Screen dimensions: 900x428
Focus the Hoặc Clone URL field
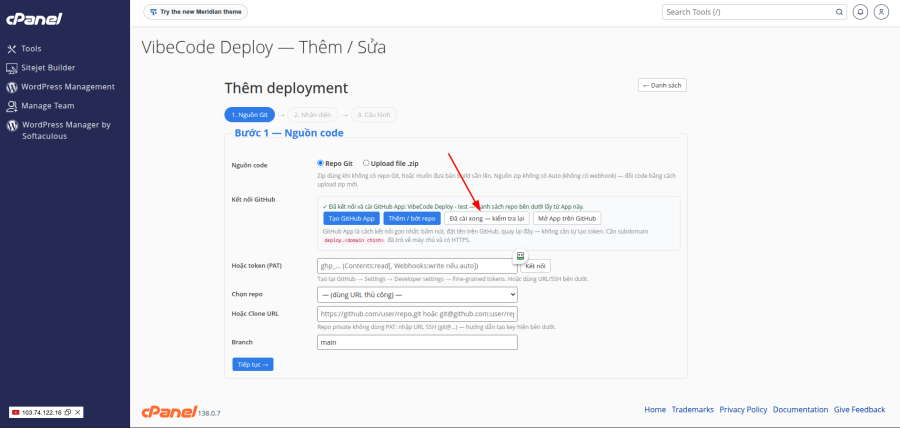click(417, 314)
